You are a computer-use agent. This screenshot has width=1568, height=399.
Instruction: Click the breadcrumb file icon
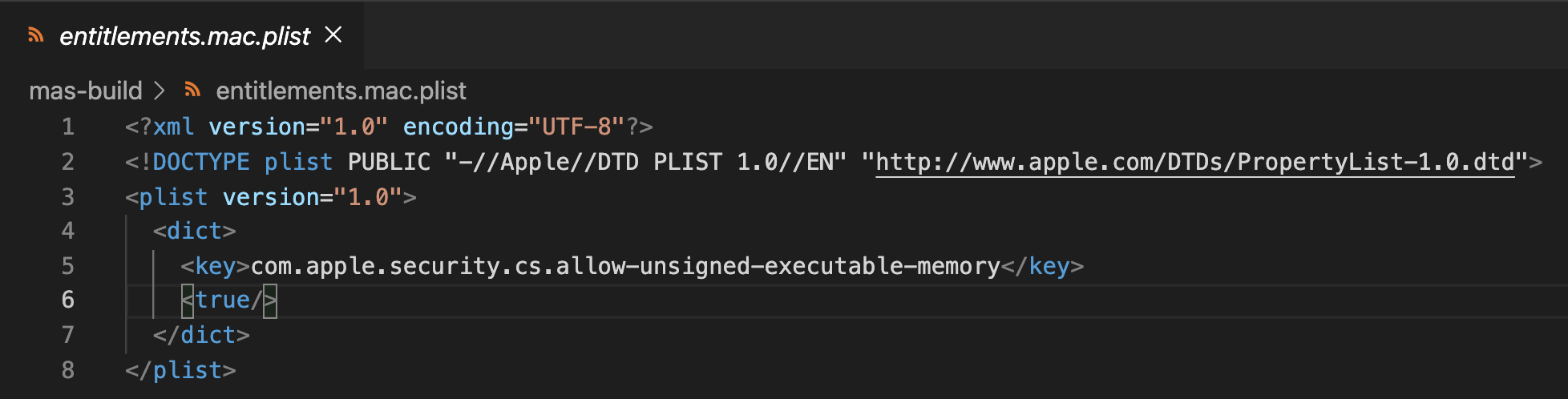coord(192,90)
